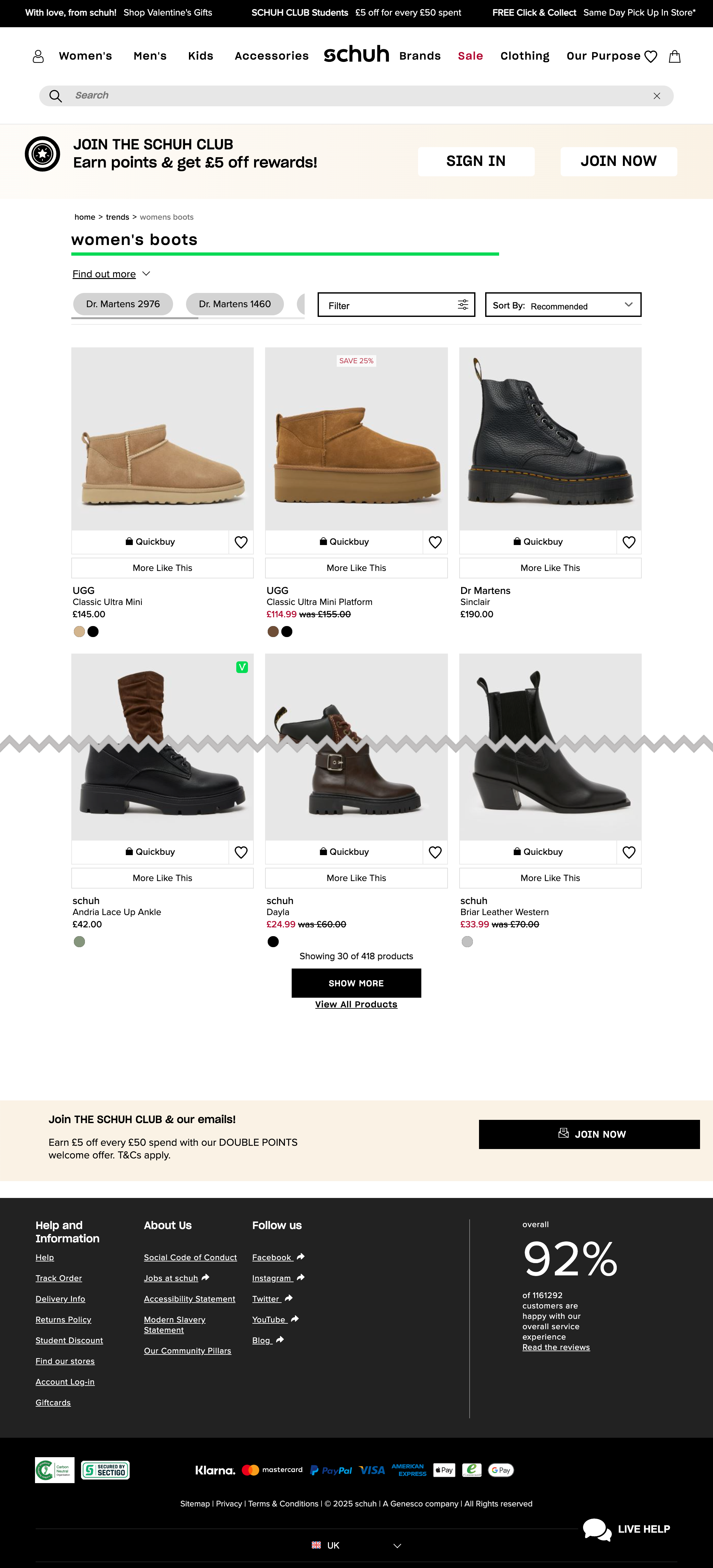
Task: Open the account profile icon
Action: click(38, 57)
